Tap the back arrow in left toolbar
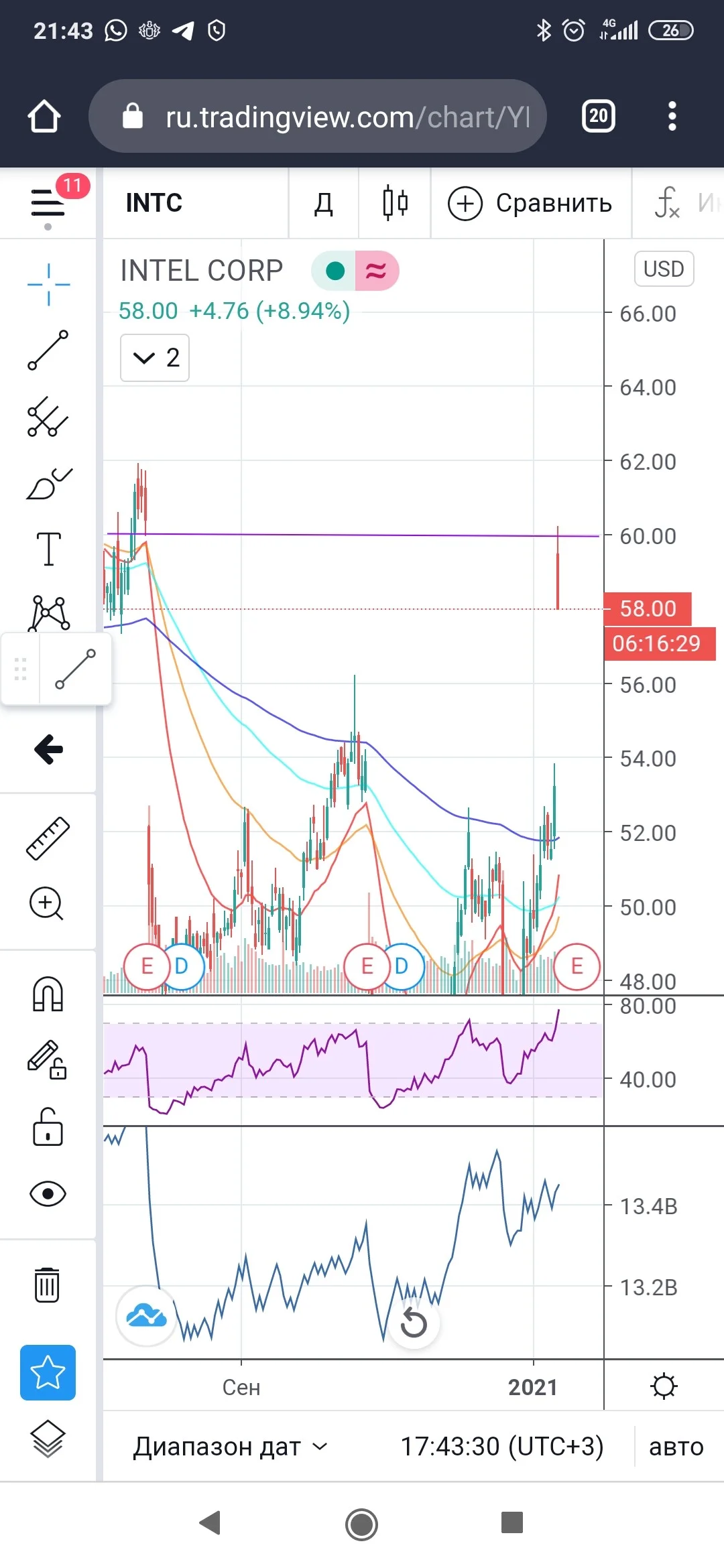The width and height of the screenshot is (724, 1568). click(48, 749)
